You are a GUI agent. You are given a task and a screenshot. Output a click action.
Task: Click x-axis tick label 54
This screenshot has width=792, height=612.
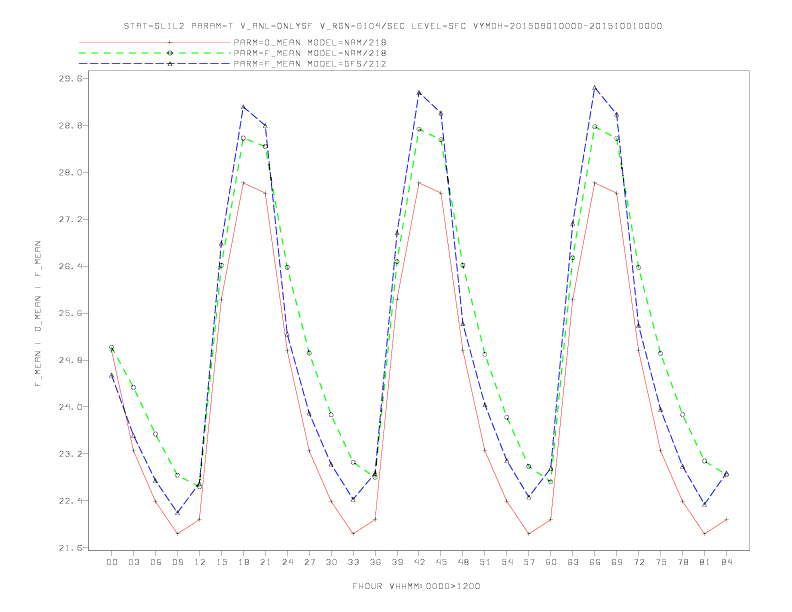(x=507, y=562)
